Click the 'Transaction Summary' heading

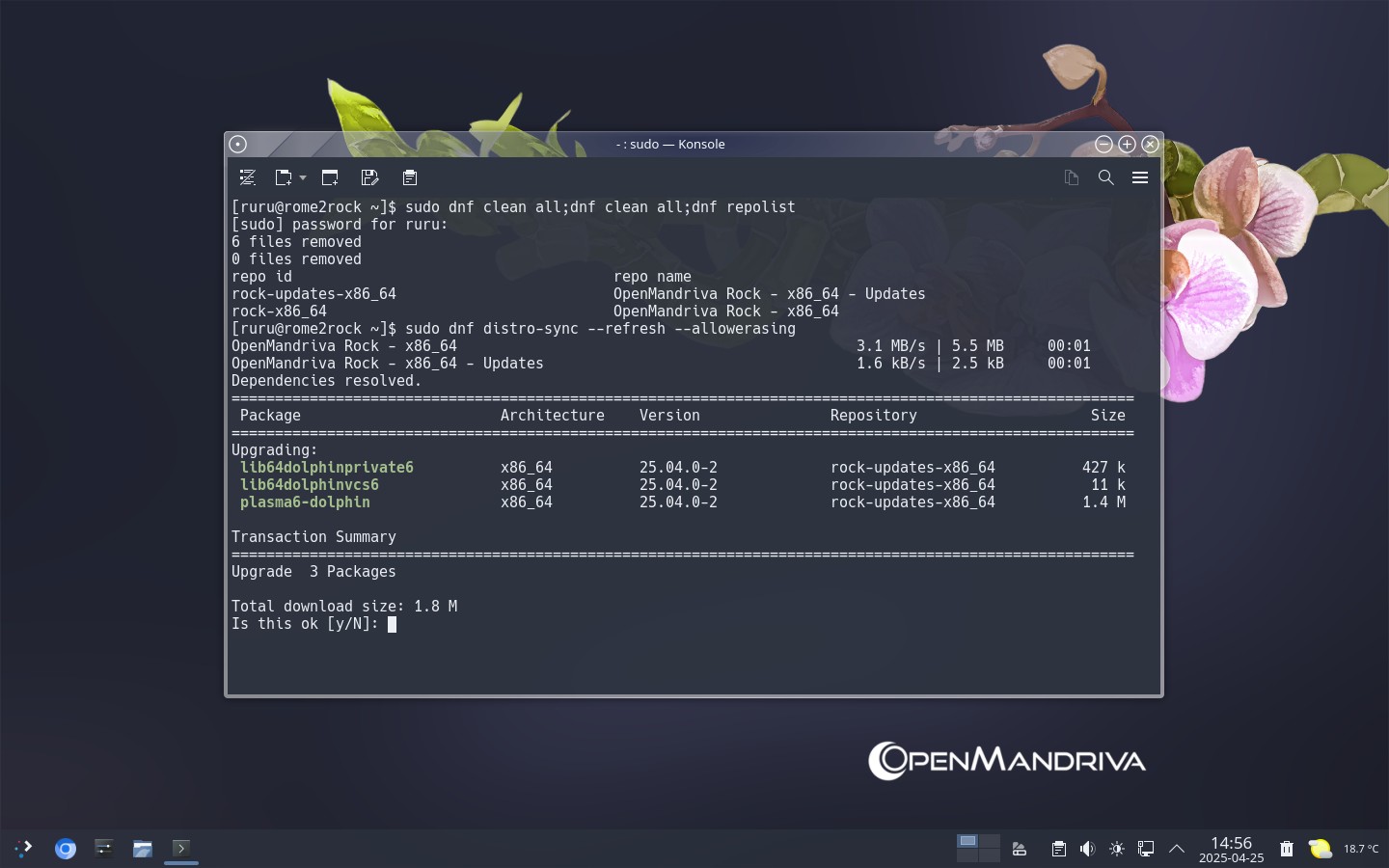pyautogui.click(x=313, y=537)
